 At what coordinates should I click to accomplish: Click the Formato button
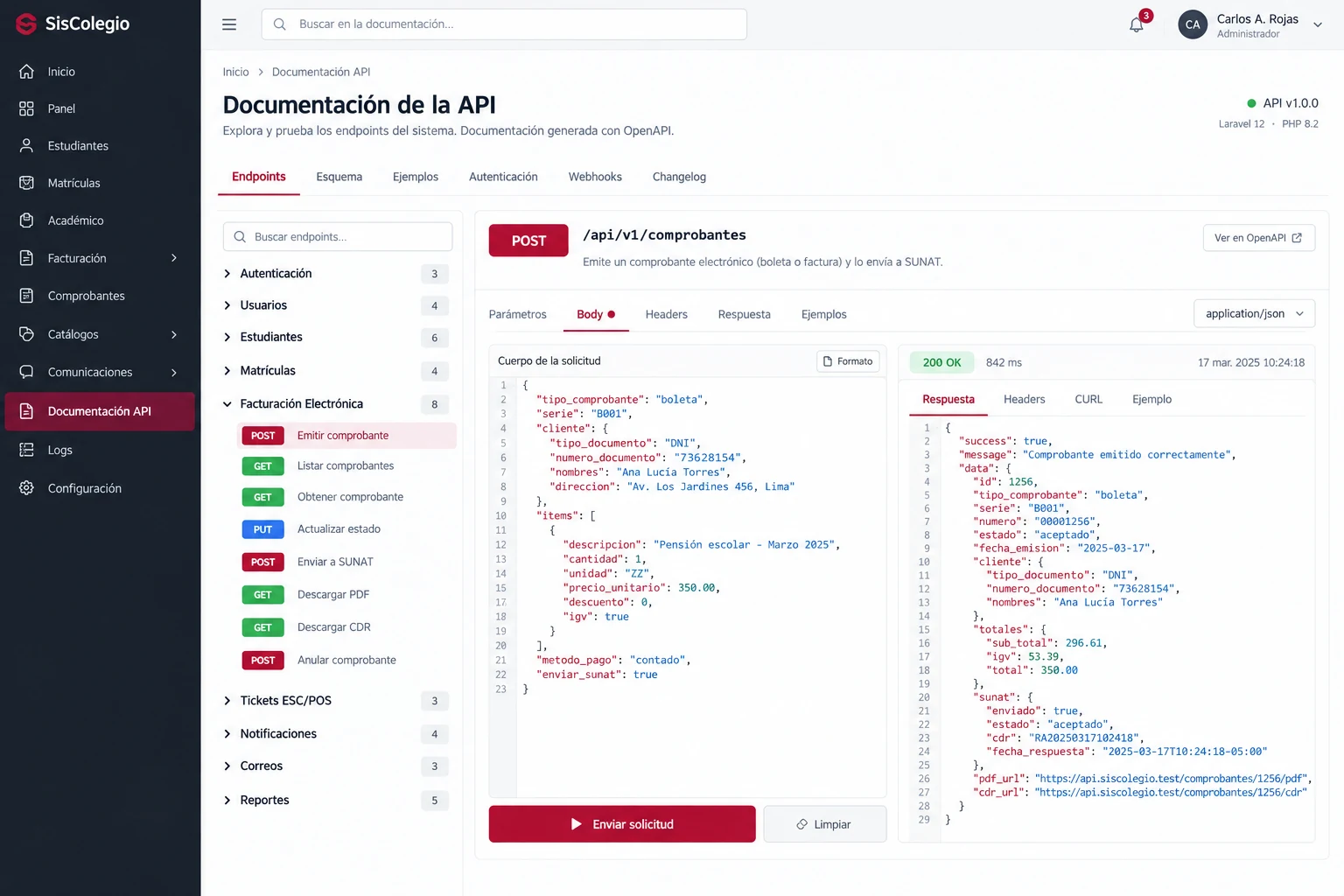coord(848,361)
